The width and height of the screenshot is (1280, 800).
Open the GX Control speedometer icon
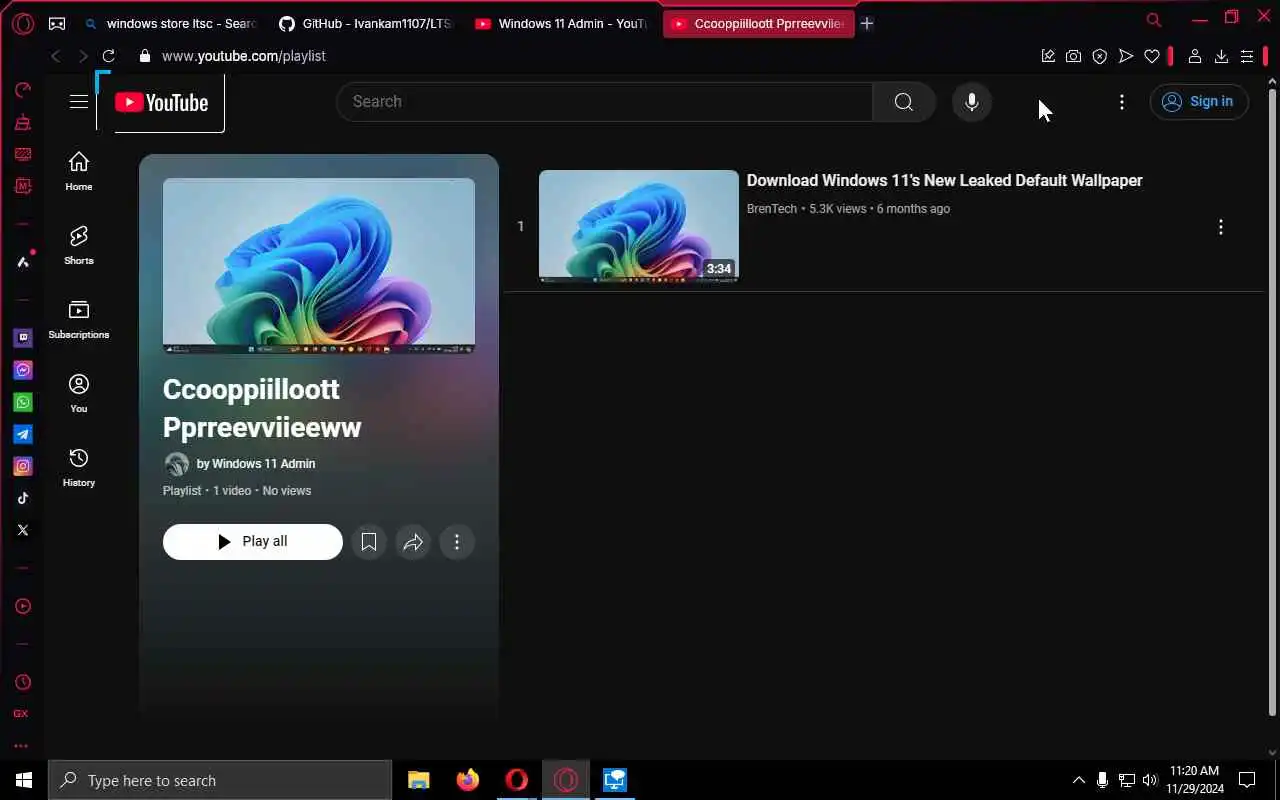click(x=22, y=90)
